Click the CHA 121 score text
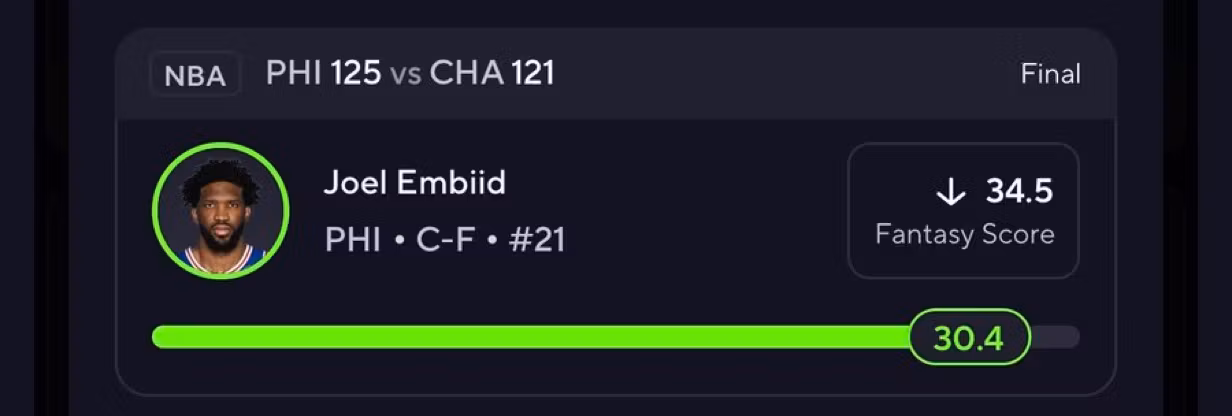Viewport: 1232px width, 416px height. [492, 73]
